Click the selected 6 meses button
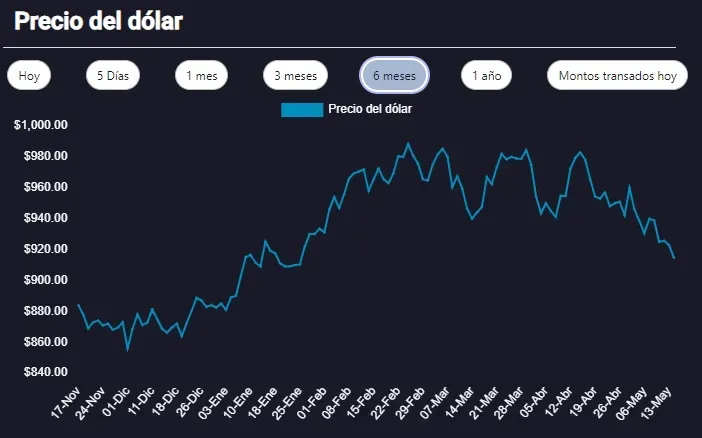702x438 pixels. [x=394, y=76]
